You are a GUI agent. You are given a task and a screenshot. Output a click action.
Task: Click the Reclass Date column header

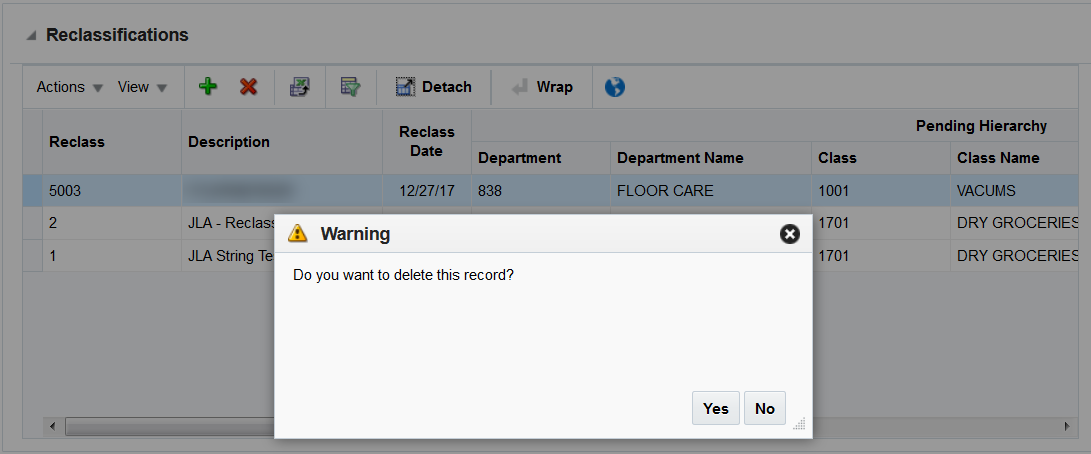(x=427, y=141)
